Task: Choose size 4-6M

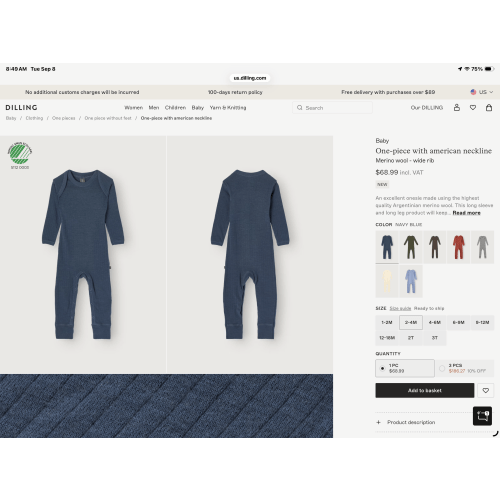Action: [x=435, y=322]
